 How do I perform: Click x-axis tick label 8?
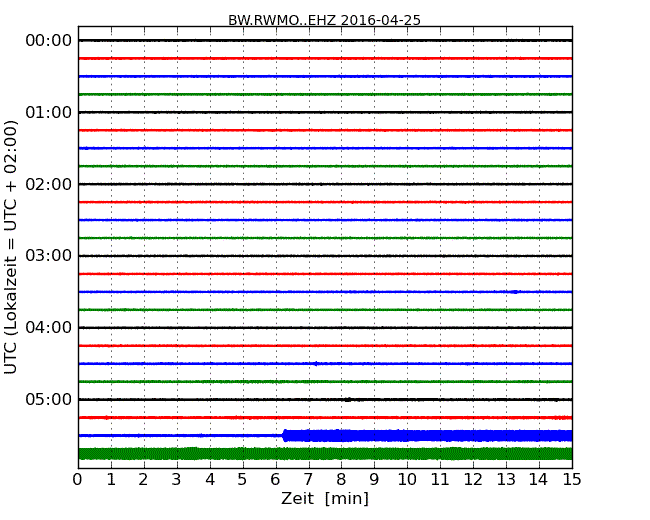[x=341, y=480]
